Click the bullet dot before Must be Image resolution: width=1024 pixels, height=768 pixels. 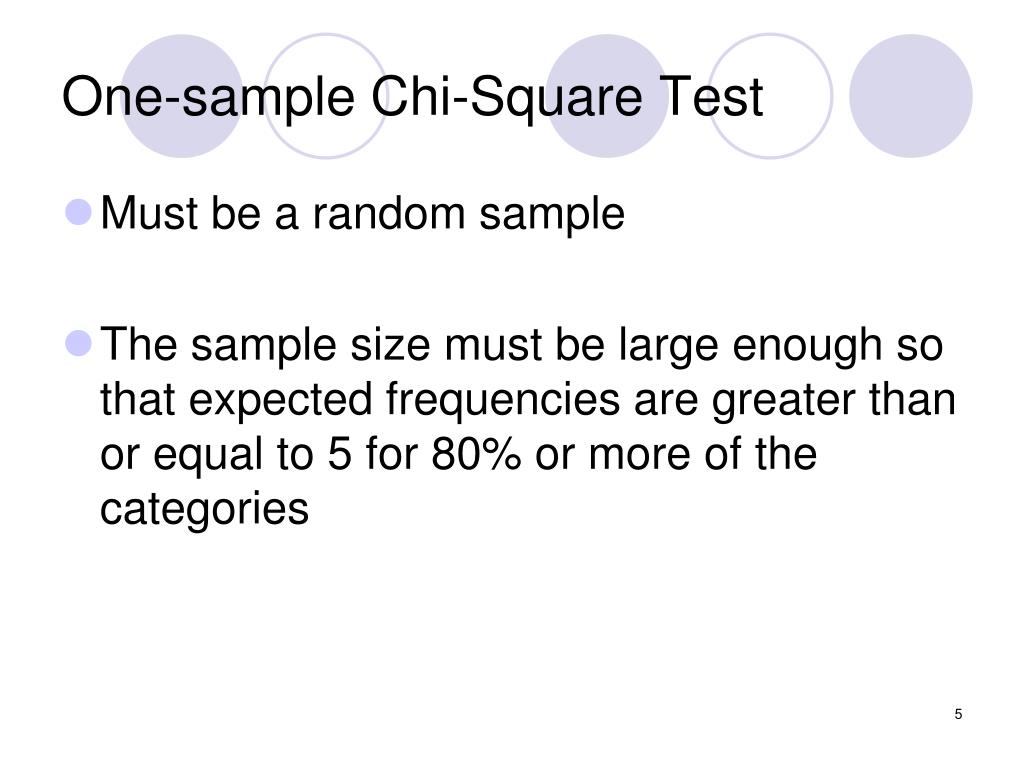(x=79, y=212)
